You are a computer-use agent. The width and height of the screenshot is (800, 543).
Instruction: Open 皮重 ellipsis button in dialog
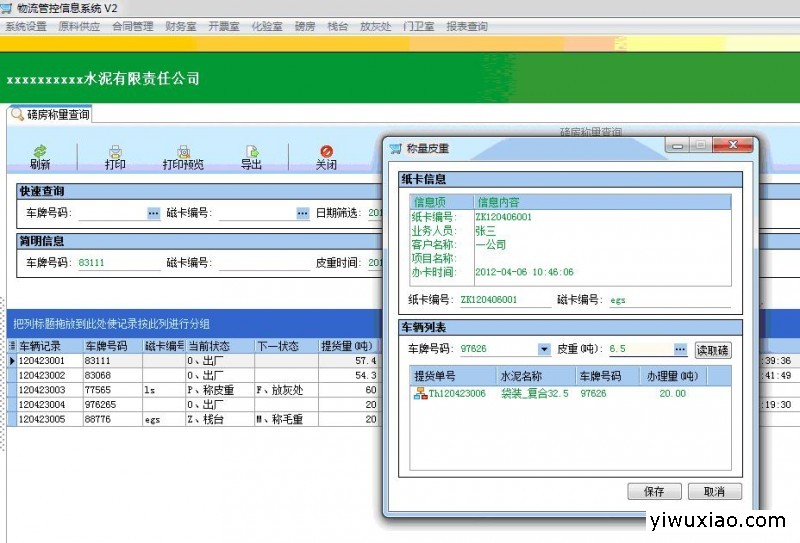pyautogui.click(x=680, y=349)
